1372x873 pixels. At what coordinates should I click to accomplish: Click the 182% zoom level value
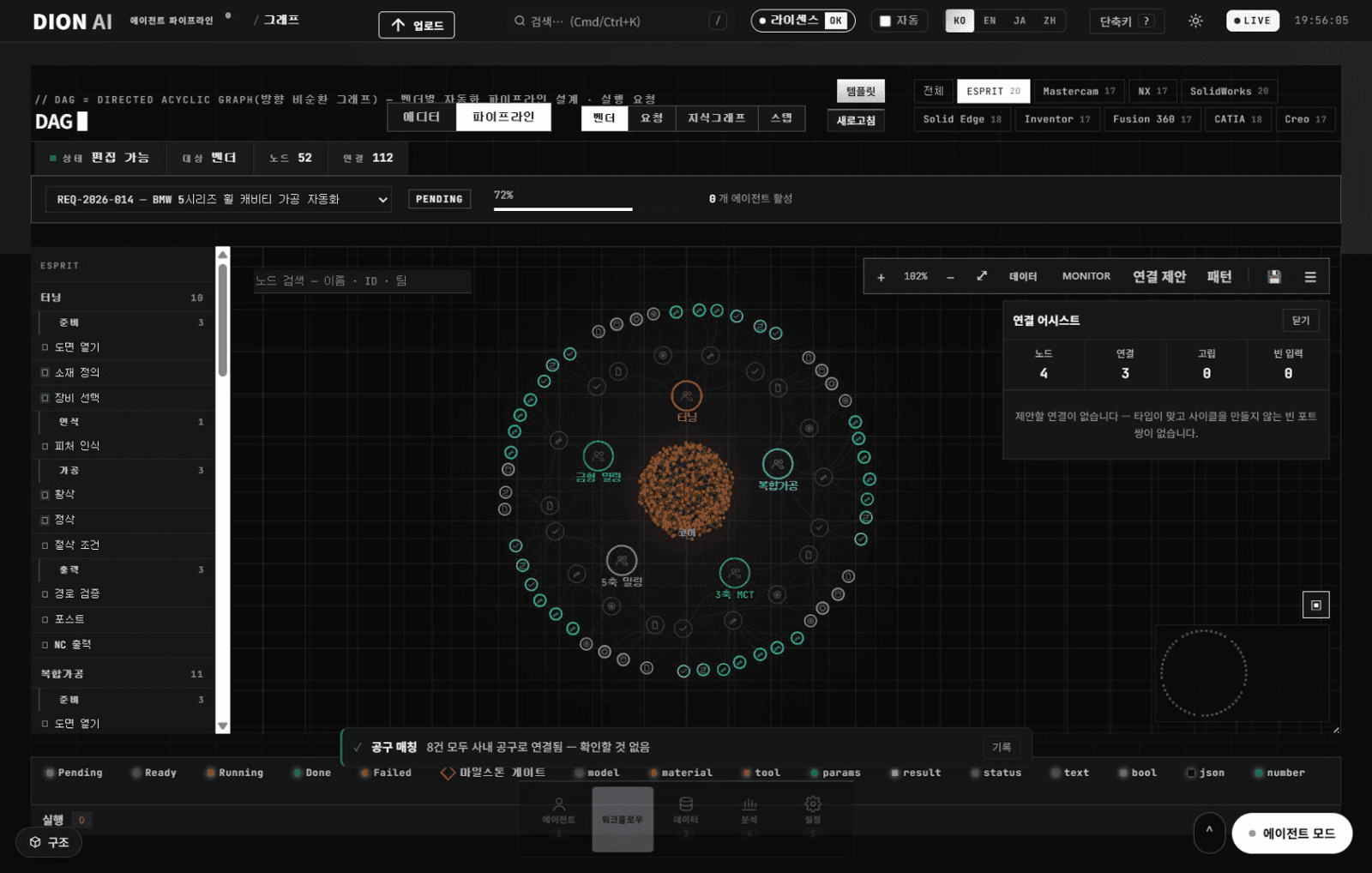[916, 276]
